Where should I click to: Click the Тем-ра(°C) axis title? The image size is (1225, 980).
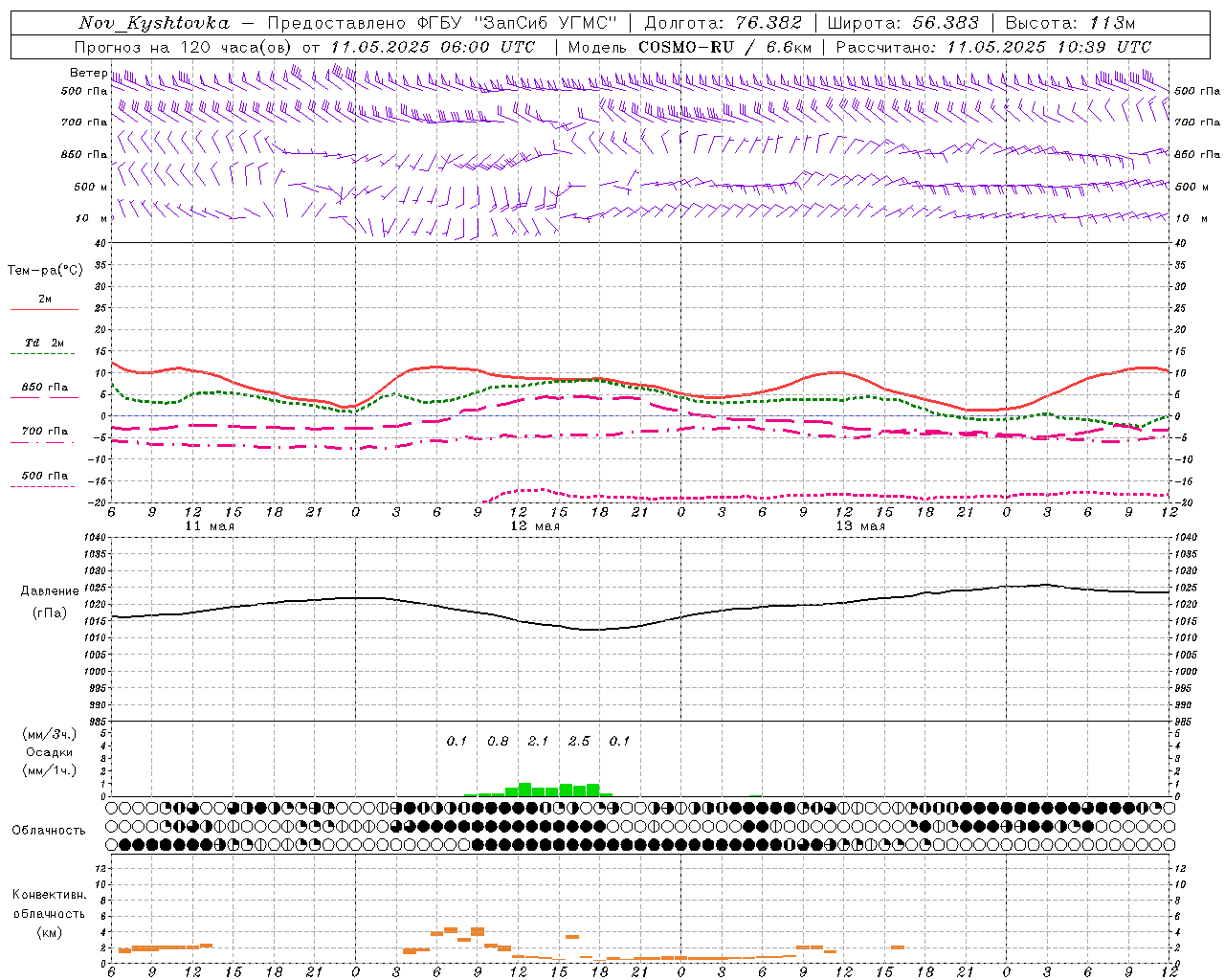point(45,271)
